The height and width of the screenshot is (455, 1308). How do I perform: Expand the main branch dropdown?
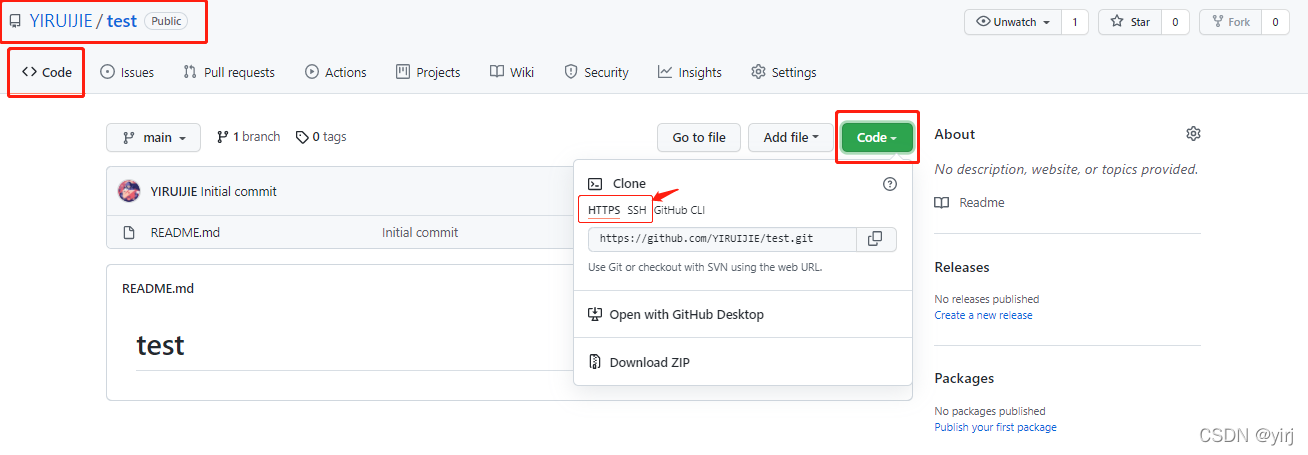tap(153, 138)
